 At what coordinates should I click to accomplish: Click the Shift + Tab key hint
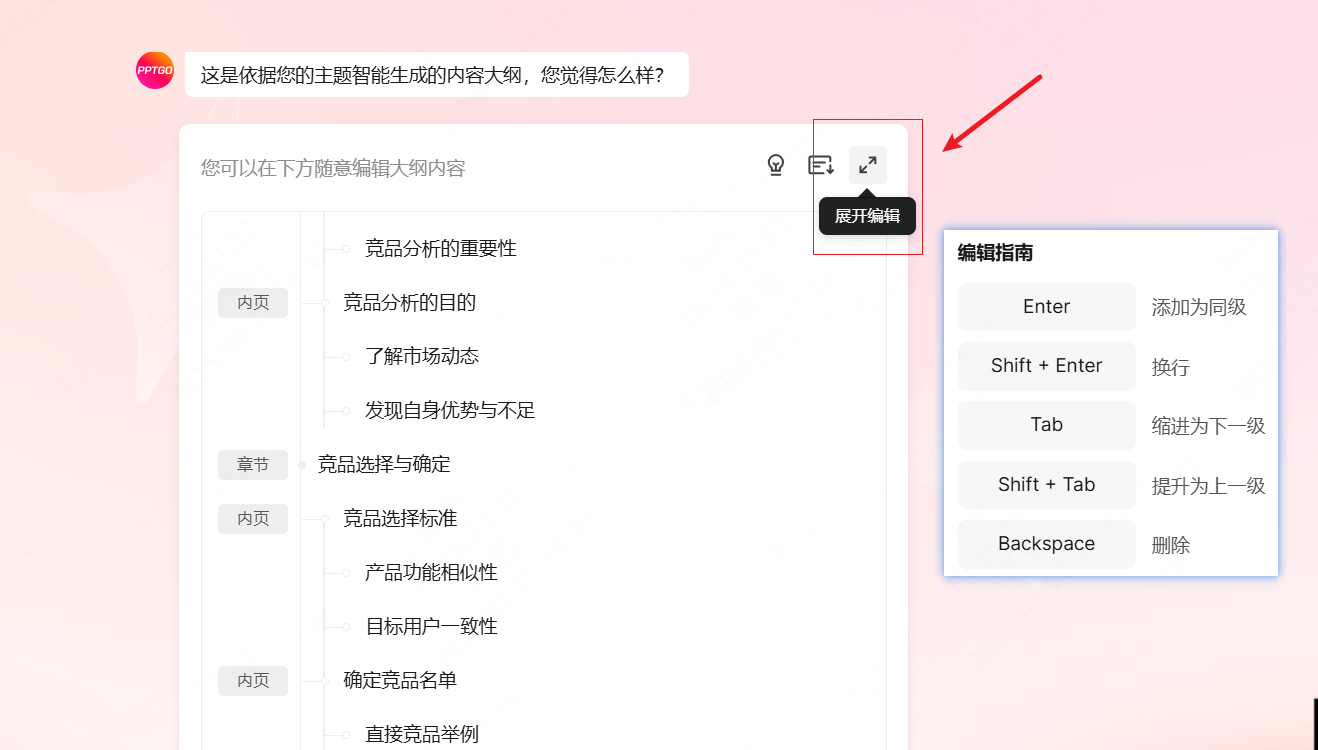pyautogui.click(x=1047, y=485)
